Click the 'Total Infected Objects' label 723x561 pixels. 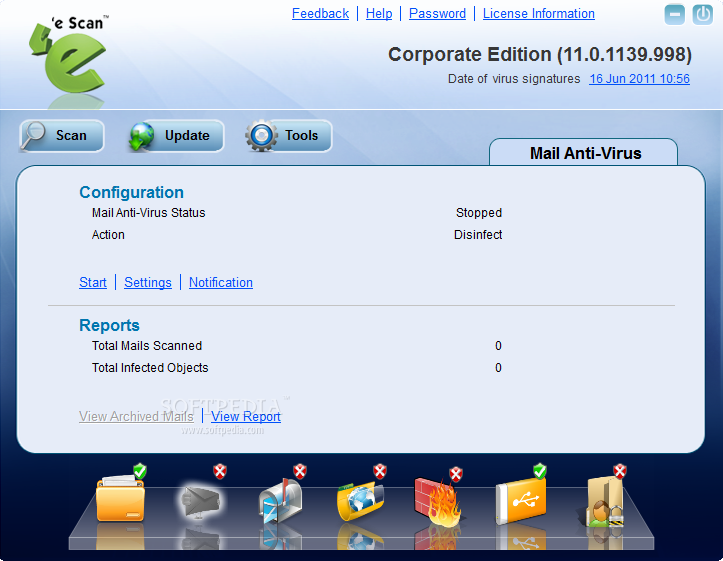[x=150, y=368]
